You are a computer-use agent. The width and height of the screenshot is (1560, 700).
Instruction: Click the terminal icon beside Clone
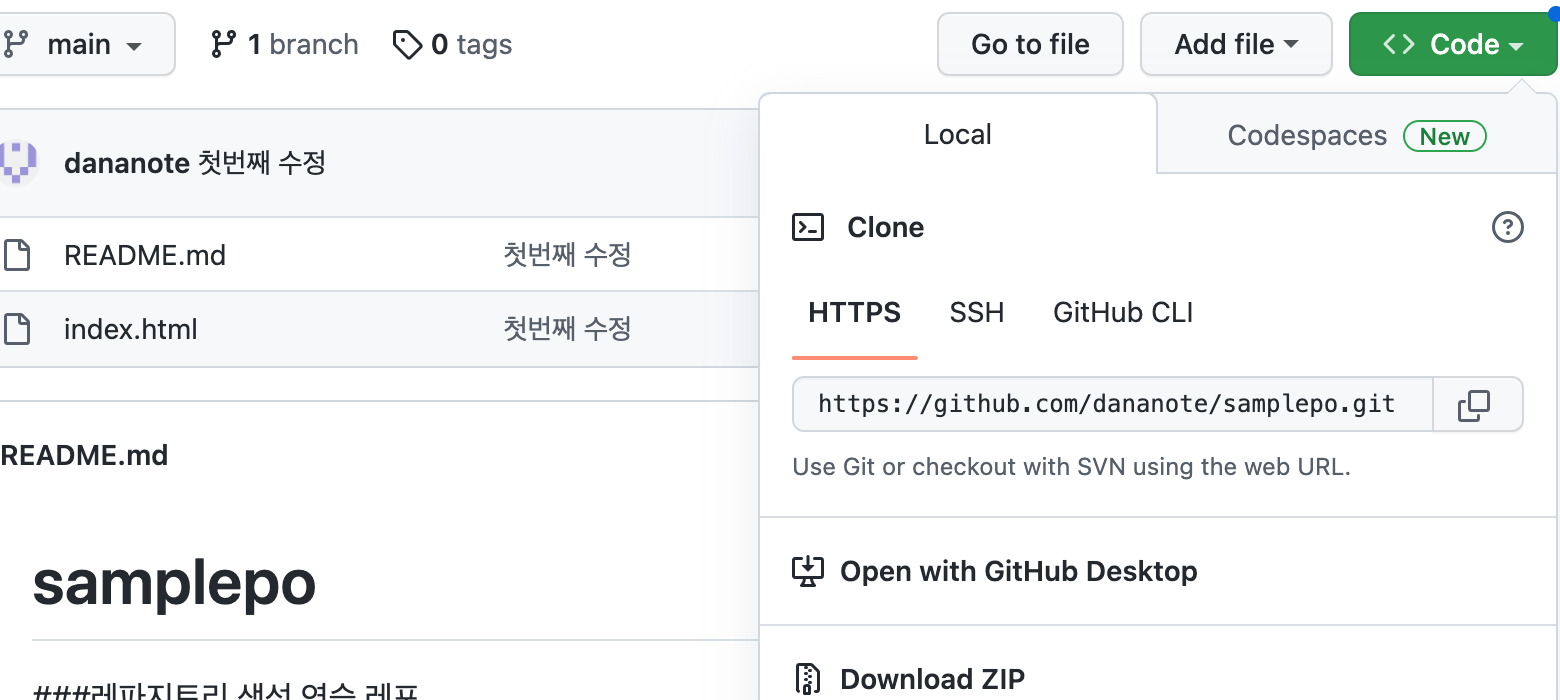pyautogui.click(x=808, y=228)
